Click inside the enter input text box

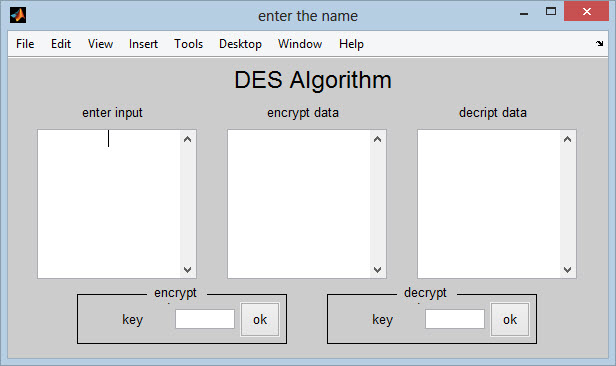pyautogui.click(x=109, y=204)
